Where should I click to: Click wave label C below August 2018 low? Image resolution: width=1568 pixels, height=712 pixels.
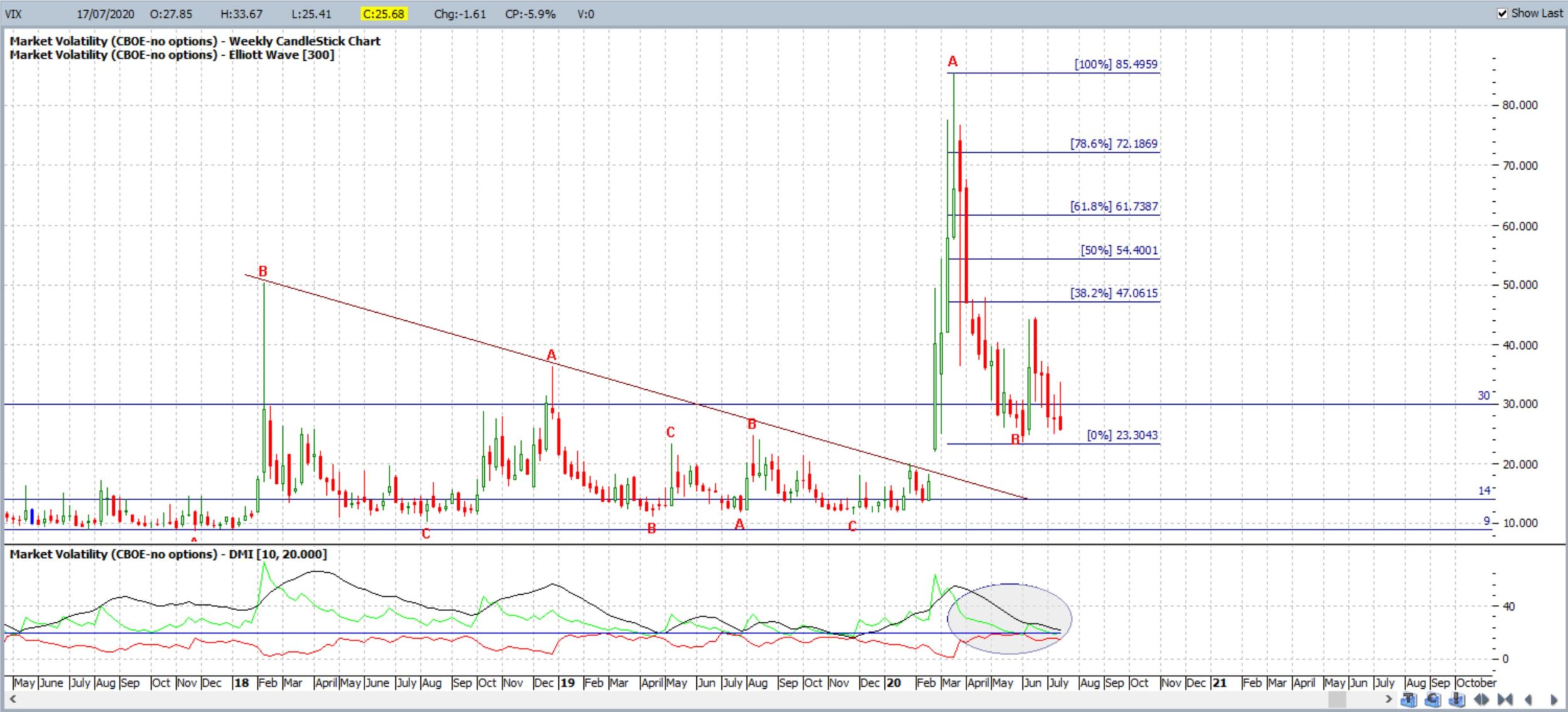coord(426,534)
